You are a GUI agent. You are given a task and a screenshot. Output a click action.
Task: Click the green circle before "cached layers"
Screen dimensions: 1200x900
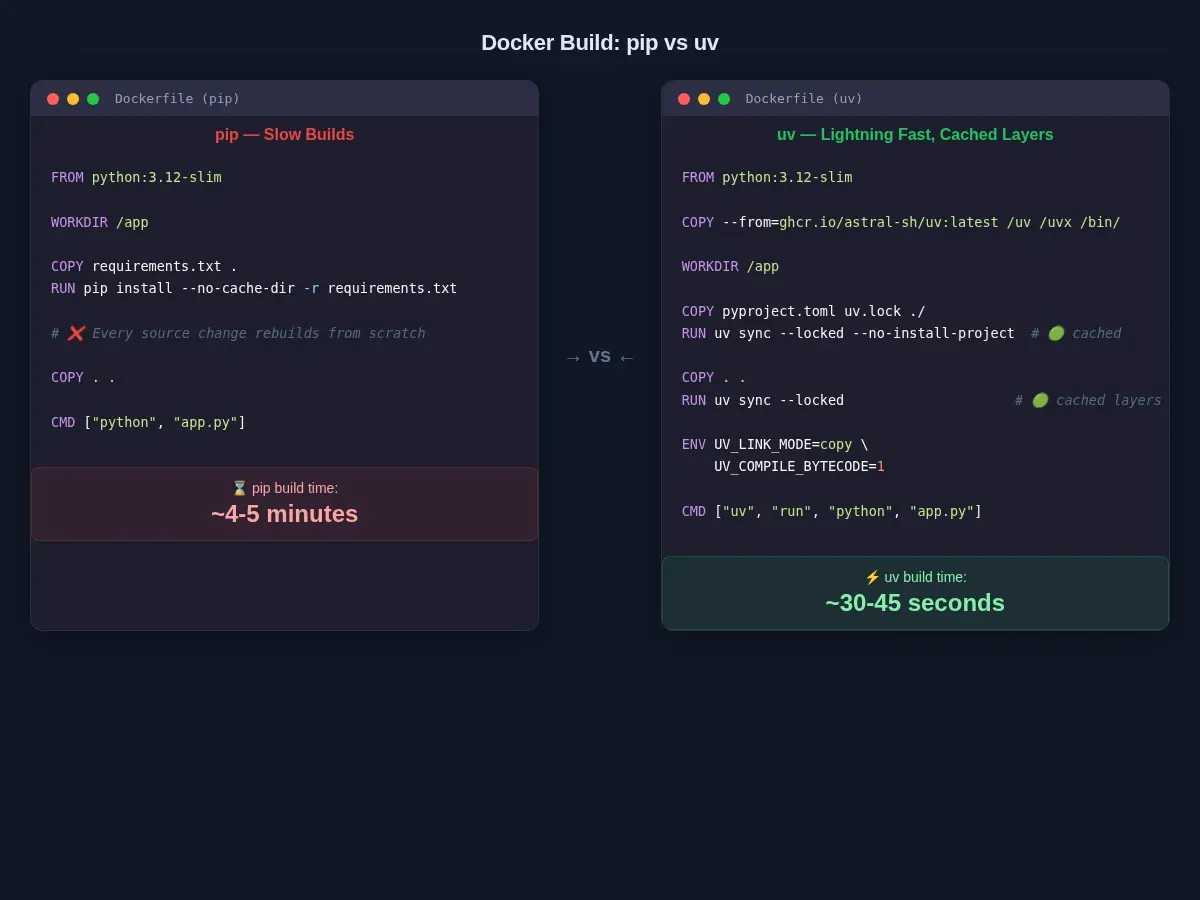point(1040,400)
